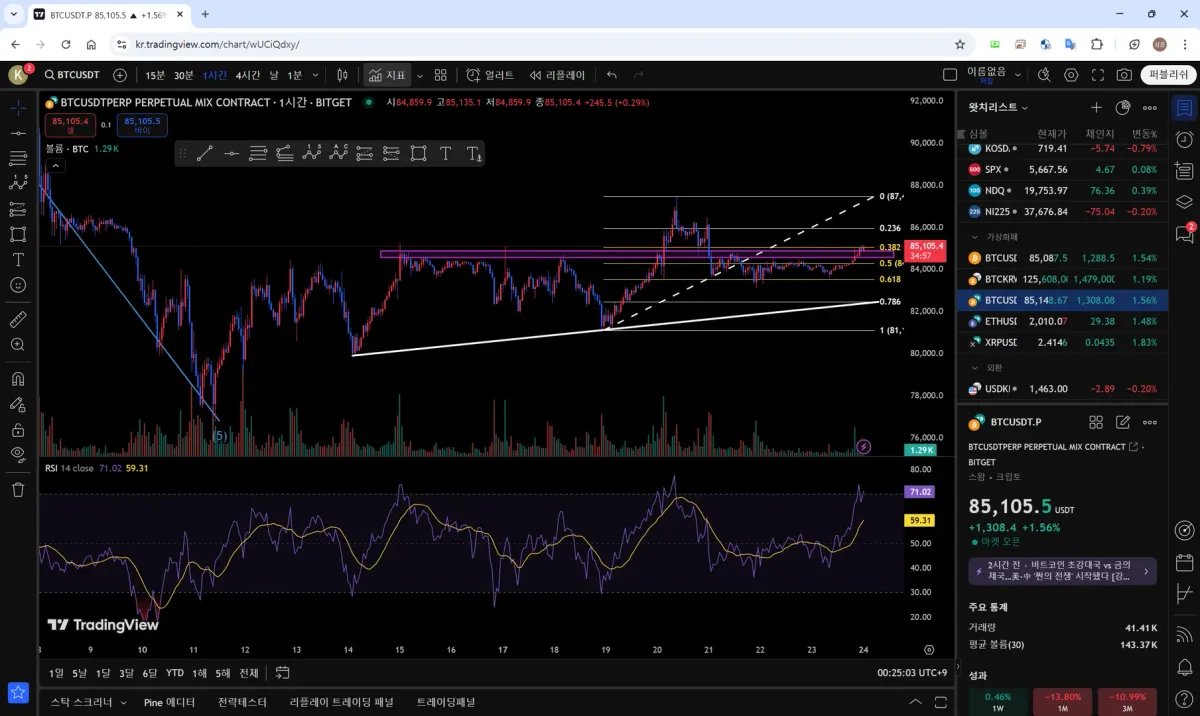Screen dimensions: 1200x716
Task: Toggle stay in drawing mode pencil-lock
Action: [x=18, y=404]
